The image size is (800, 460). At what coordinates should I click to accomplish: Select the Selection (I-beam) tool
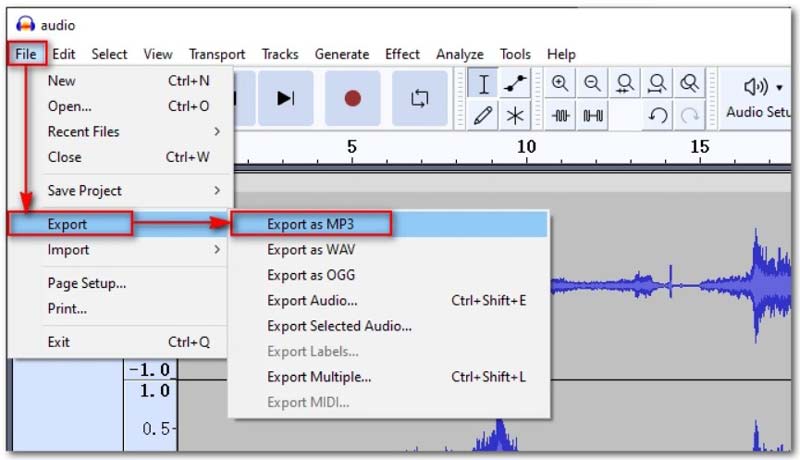pos(483,83)
